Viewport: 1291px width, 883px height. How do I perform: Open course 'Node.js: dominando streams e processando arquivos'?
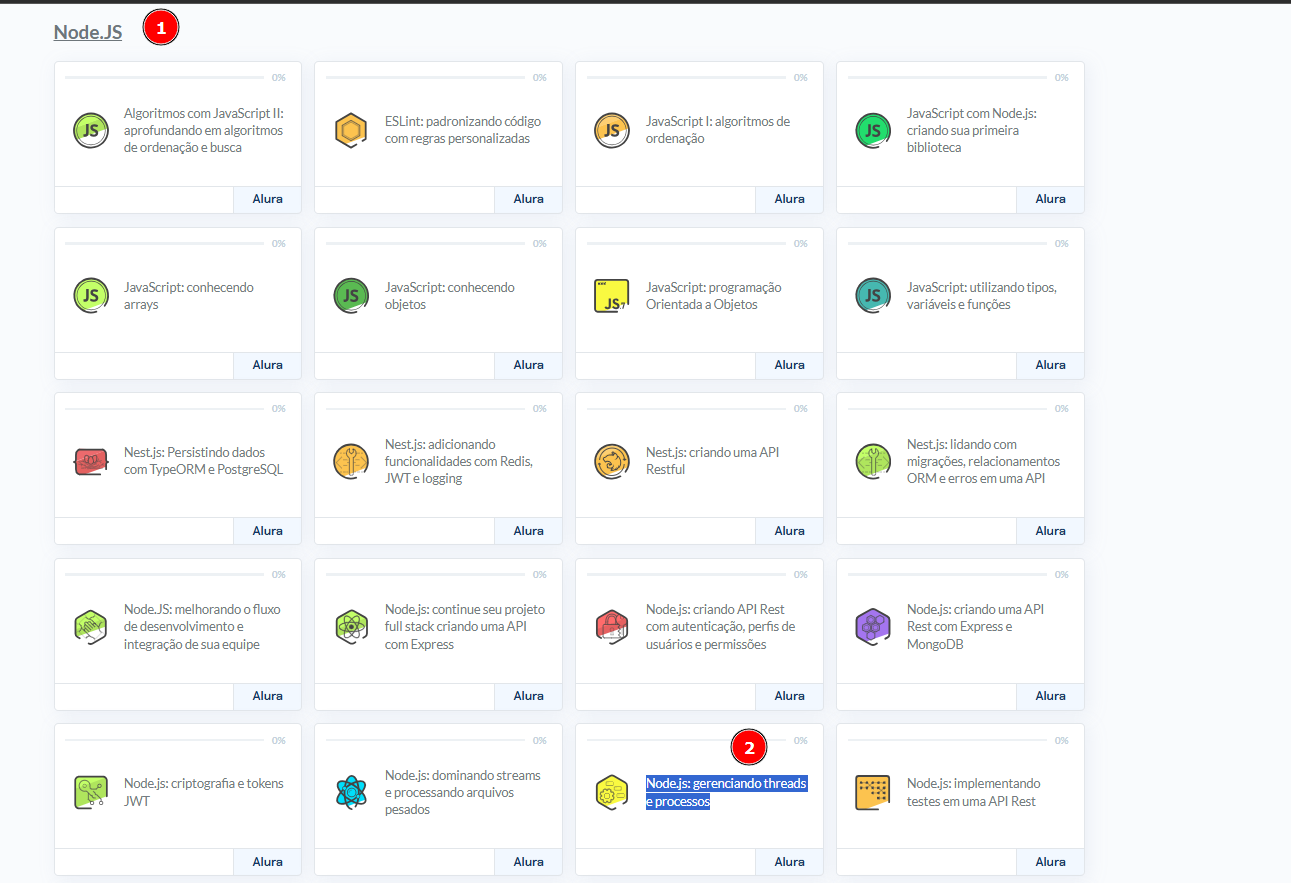pyautogui.click(x=463, y=792)
